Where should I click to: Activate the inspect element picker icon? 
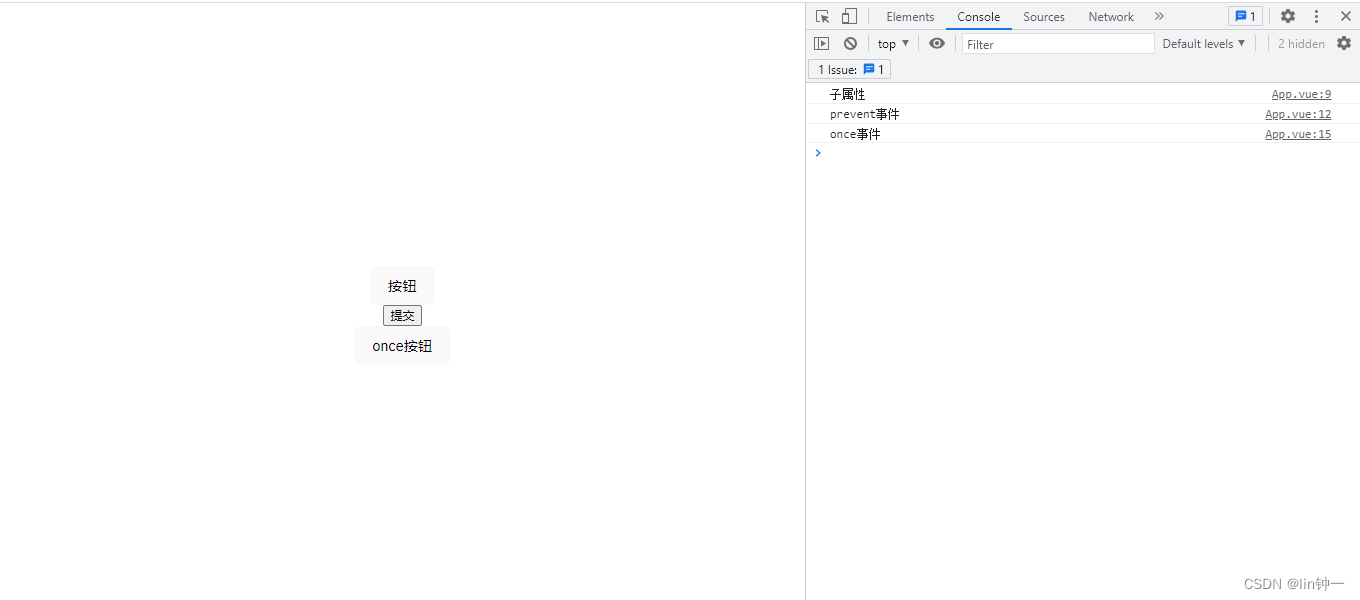(822, 17)
